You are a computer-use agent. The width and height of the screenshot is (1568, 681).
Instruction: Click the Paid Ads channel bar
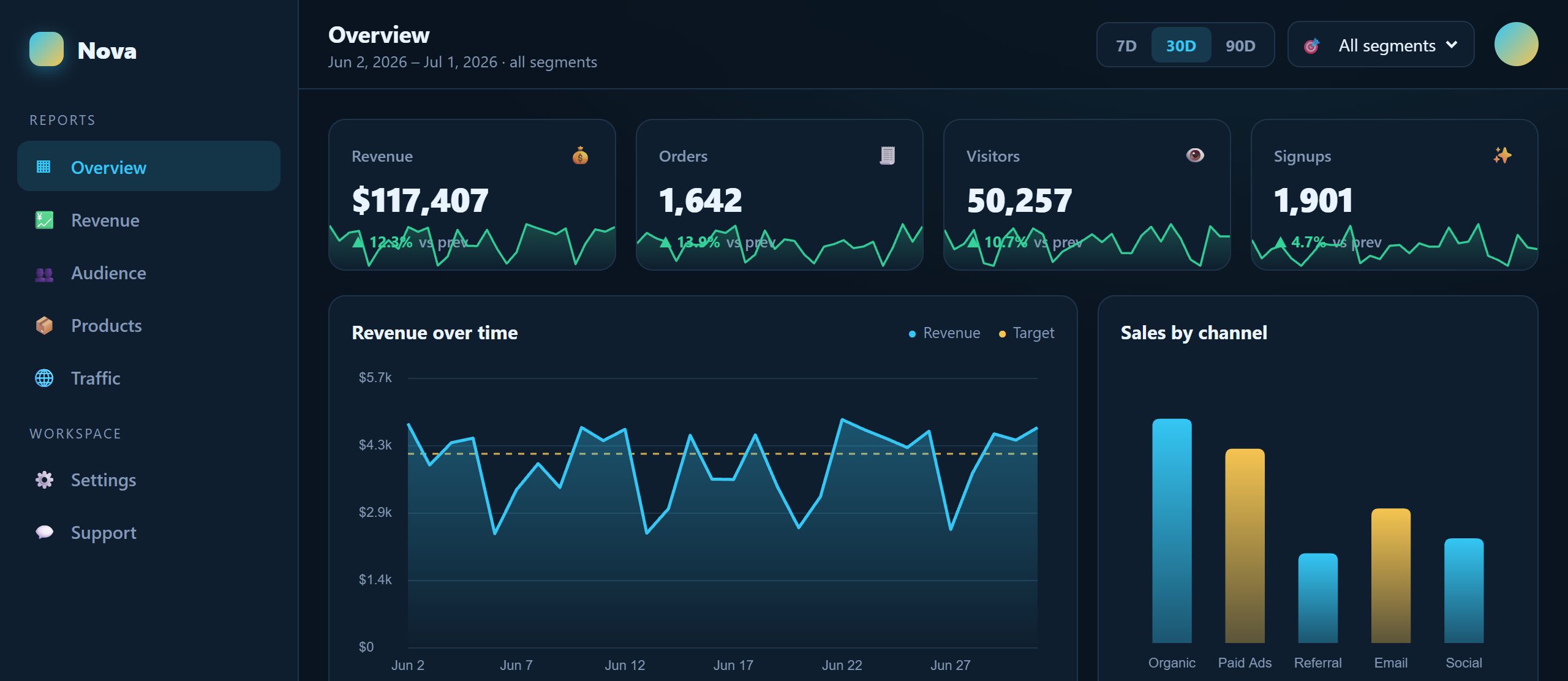pos(1245,546)
